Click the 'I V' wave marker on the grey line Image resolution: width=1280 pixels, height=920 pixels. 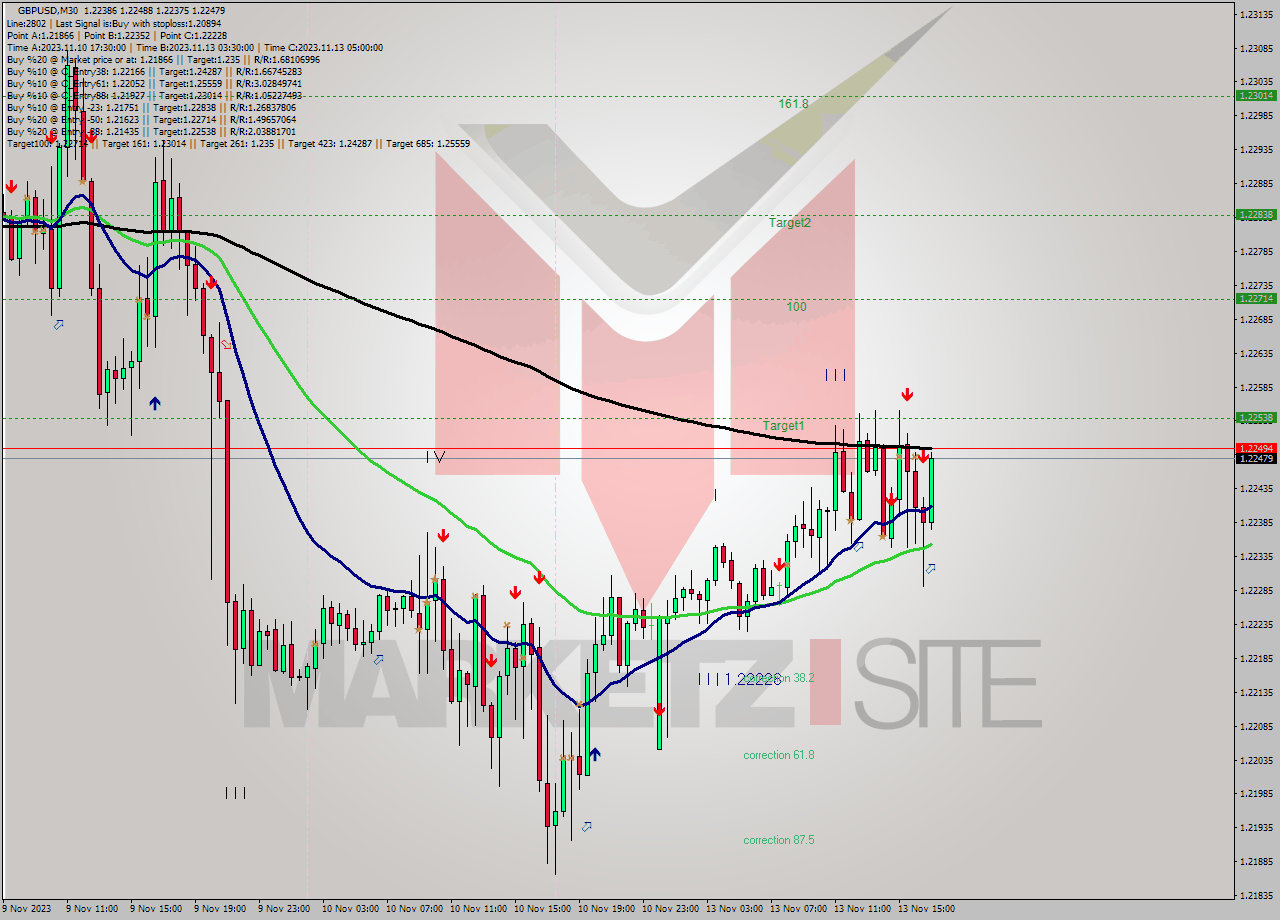[435, 457]
